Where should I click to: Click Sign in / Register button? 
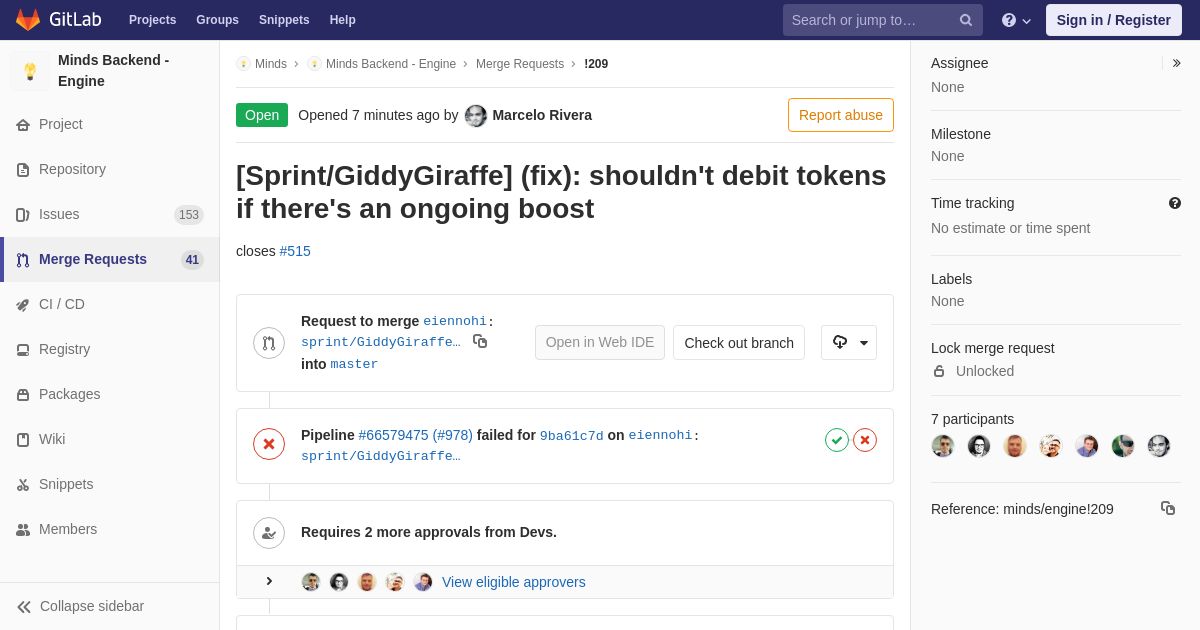tap(1114, 20)
